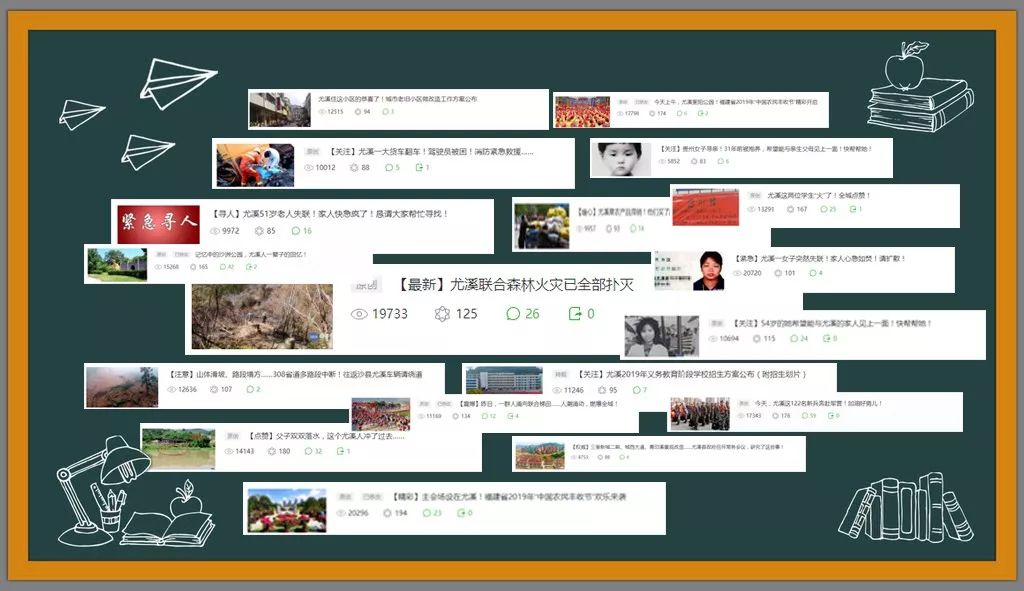Viewport: 1024px width, 591px height.
Task: Click the comment icon with 16 on missing-person article
Action: (x=296, y=230)
